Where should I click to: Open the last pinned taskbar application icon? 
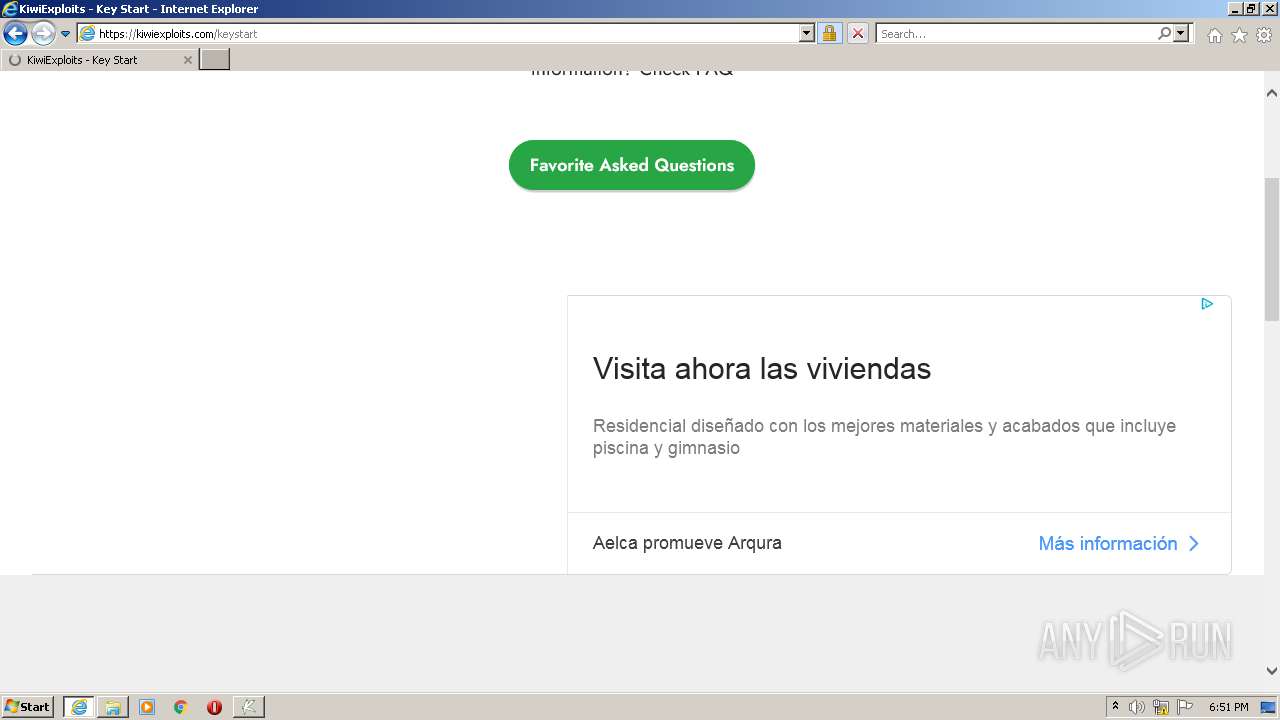click(248, 707)
